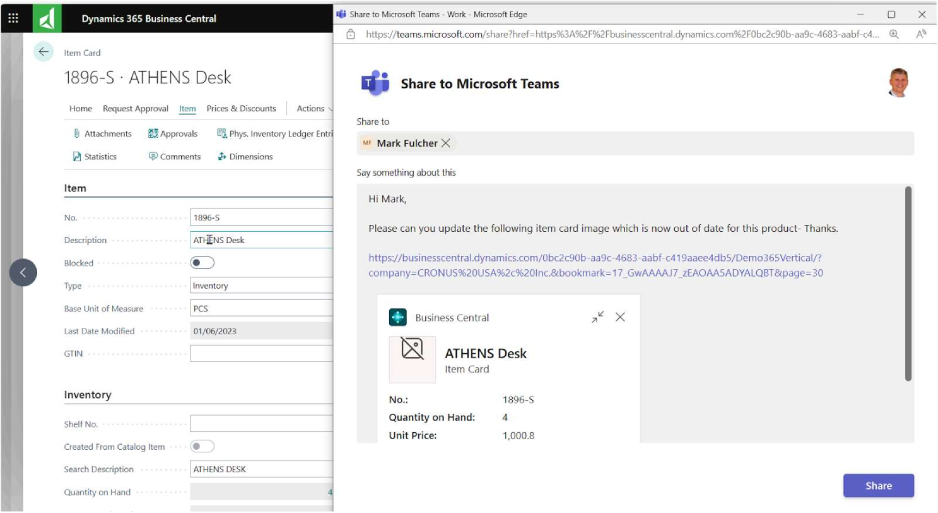Click the Business Central app icon in card
This screenshot has width=938, height=513.
pos(398,317)
